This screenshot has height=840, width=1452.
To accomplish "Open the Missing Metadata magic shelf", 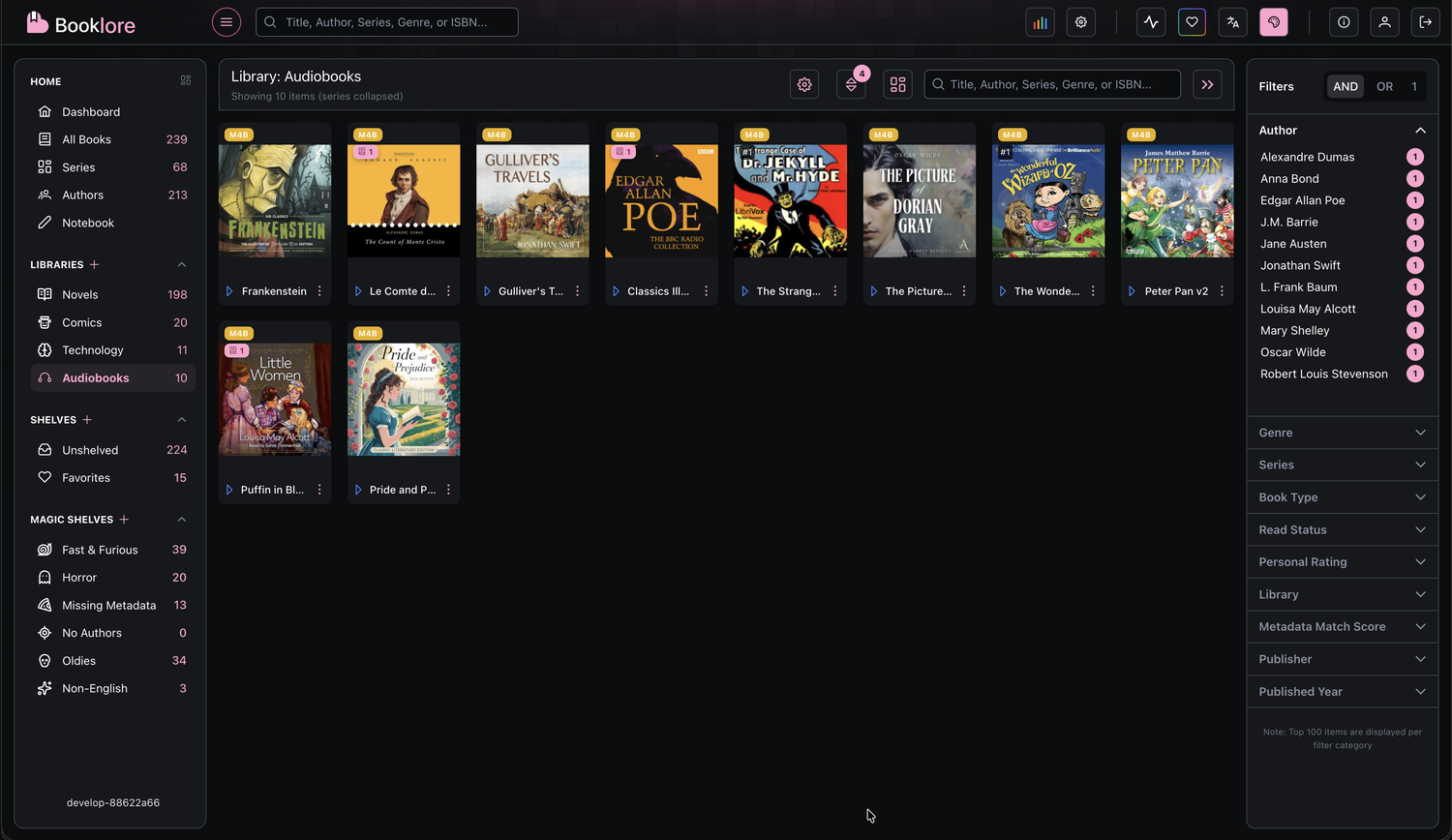I will point(112,605).
